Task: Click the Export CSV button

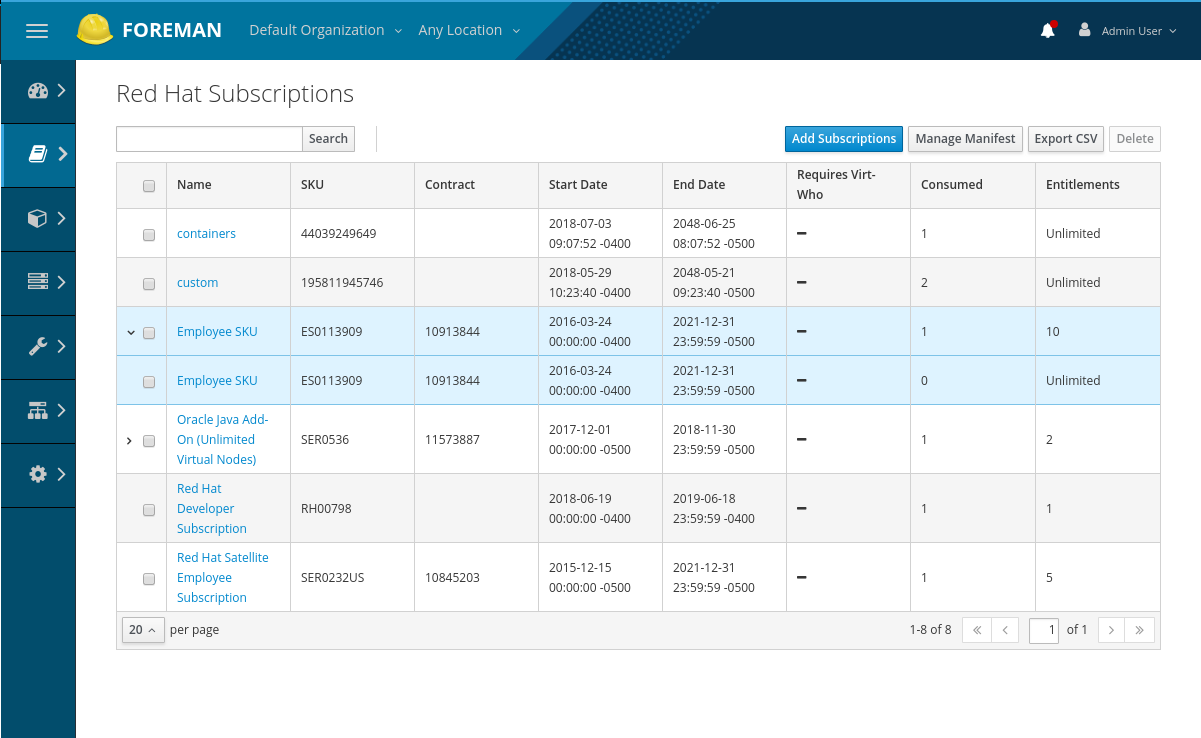Action: [x=1066, y=139]
